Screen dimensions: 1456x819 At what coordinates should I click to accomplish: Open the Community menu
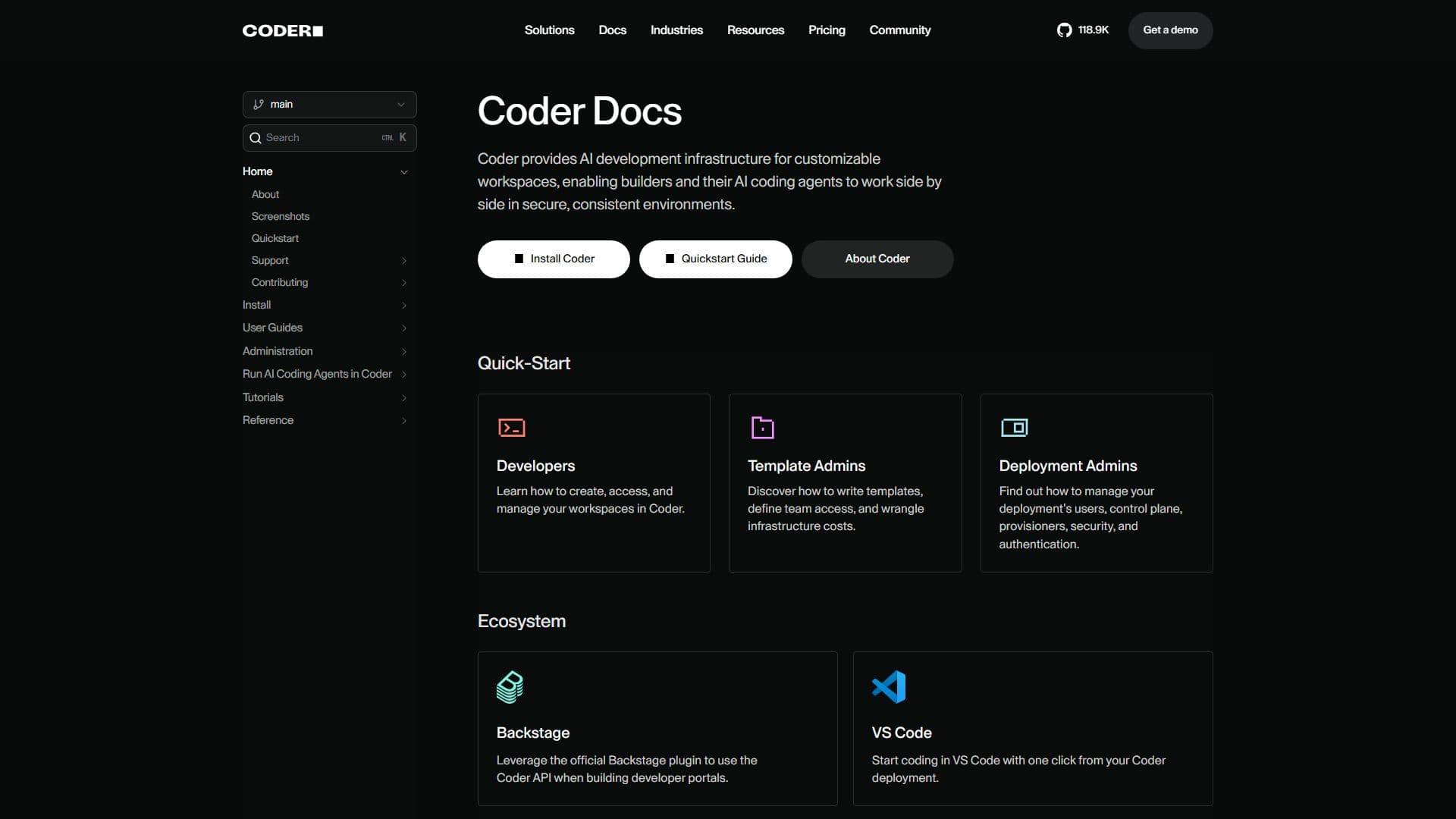click(899, 30)
